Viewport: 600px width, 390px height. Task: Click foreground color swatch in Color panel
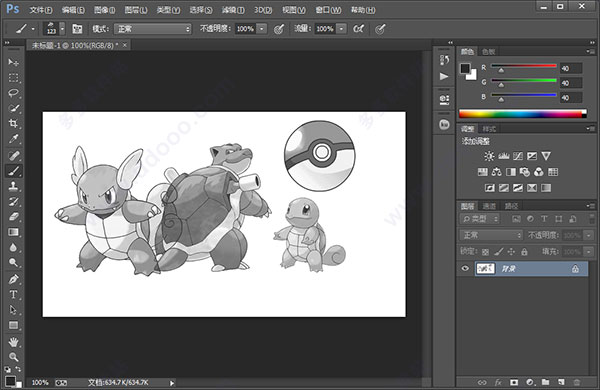coord(465,69)
